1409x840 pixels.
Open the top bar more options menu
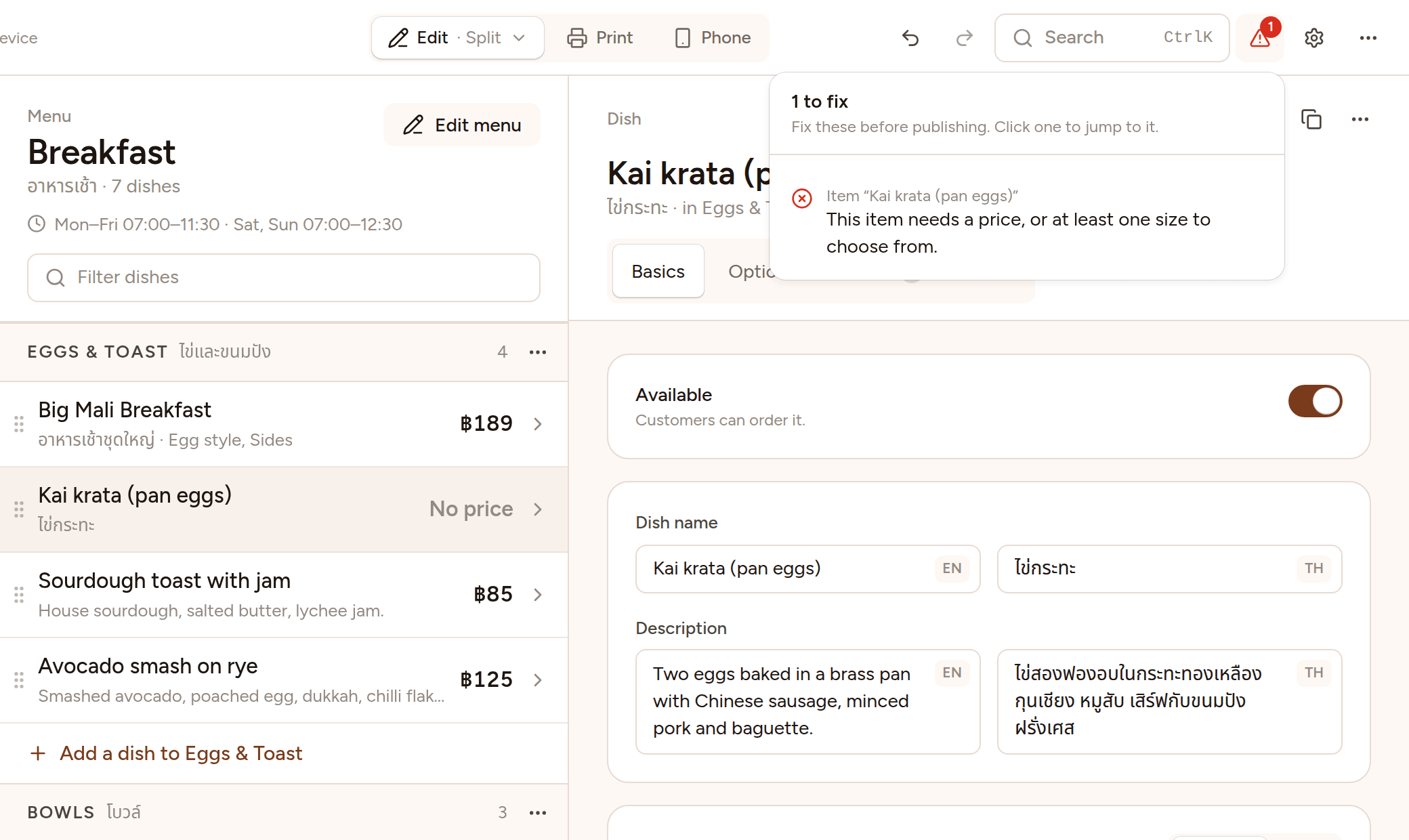pos(1368,38)
